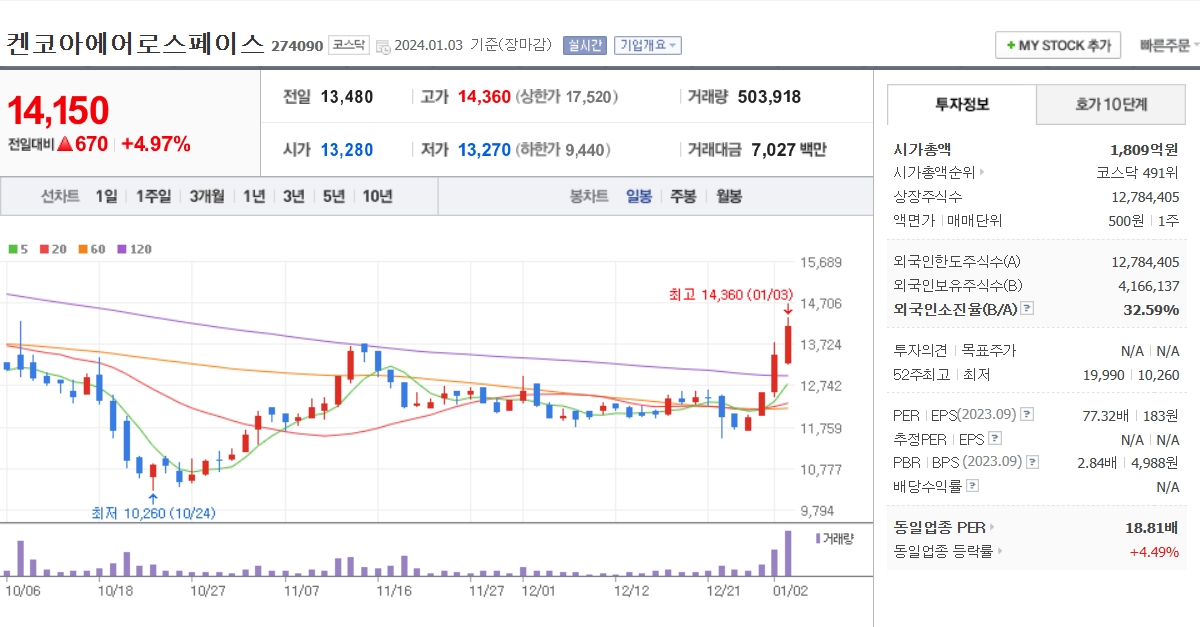Select the 월봉 candlestick chart

tap(728, 196)
